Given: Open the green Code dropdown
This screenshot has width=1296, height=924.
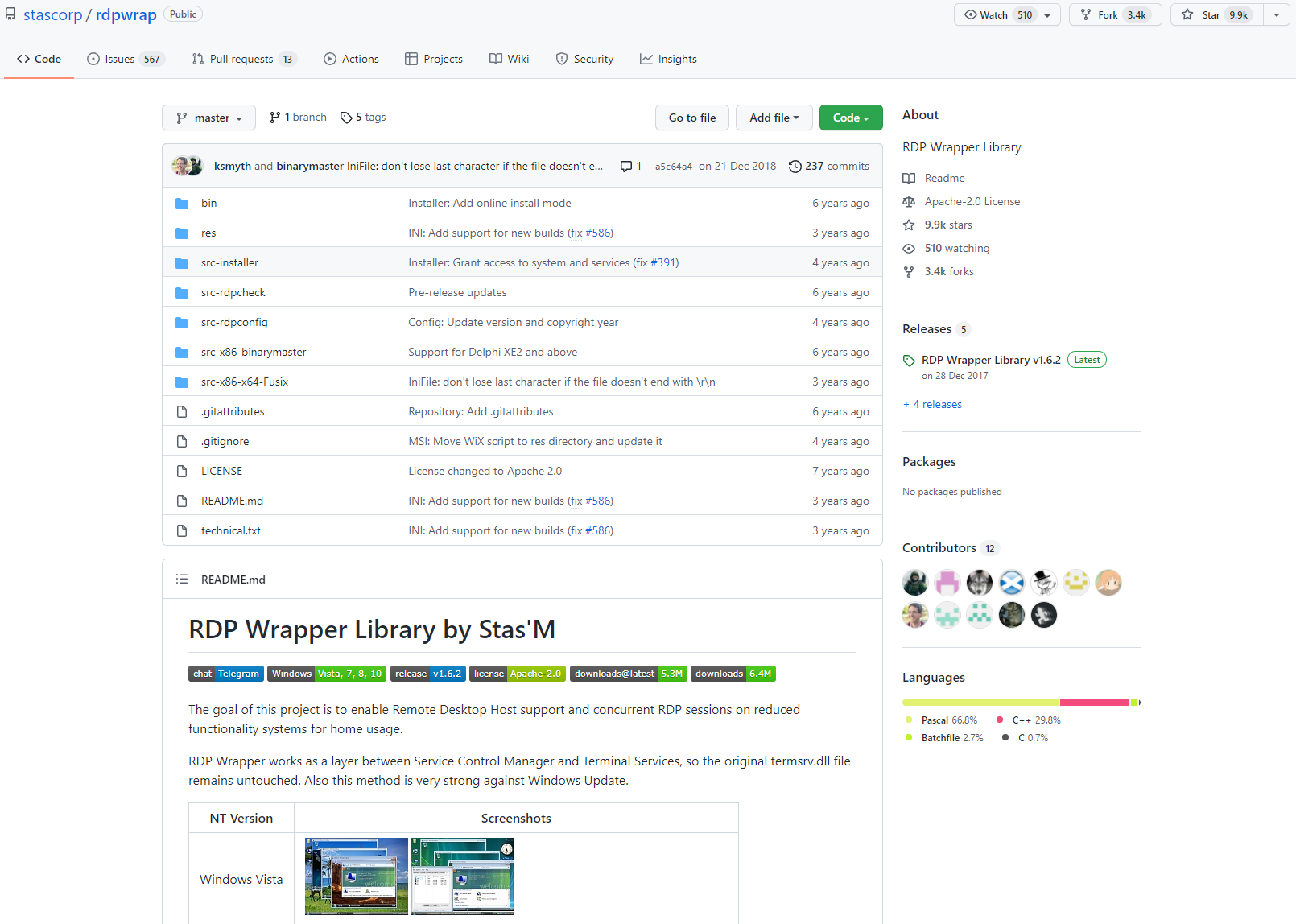Looking at the screenshot, I should pyautogui.click(x=851, y=118).
